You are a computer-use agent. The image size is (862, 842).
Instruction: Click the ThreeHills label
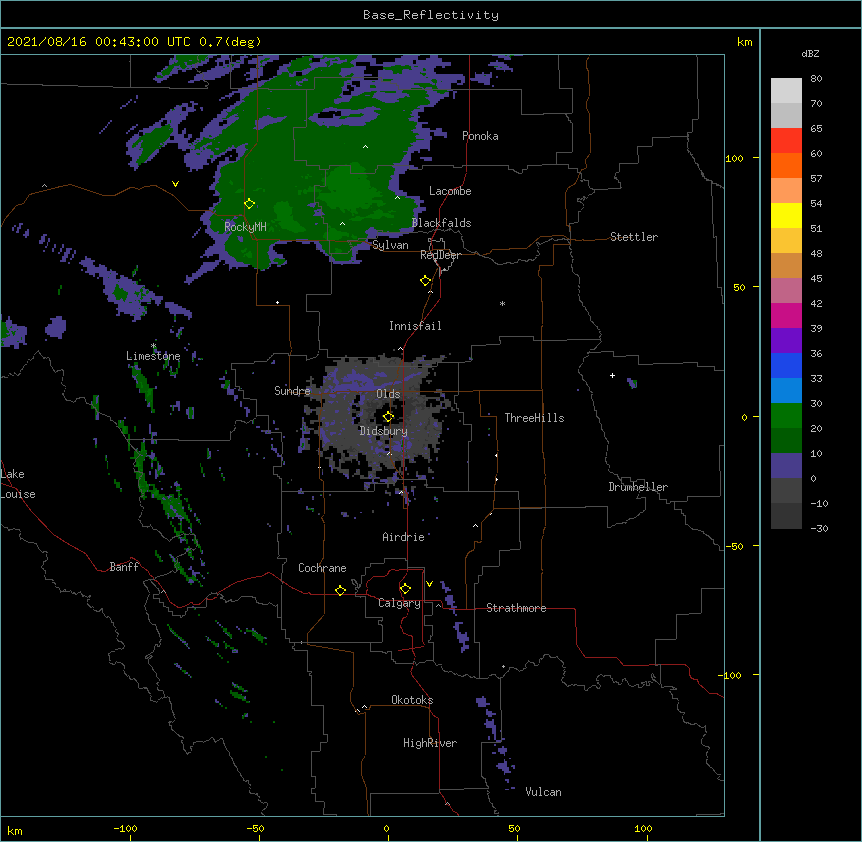534,418
